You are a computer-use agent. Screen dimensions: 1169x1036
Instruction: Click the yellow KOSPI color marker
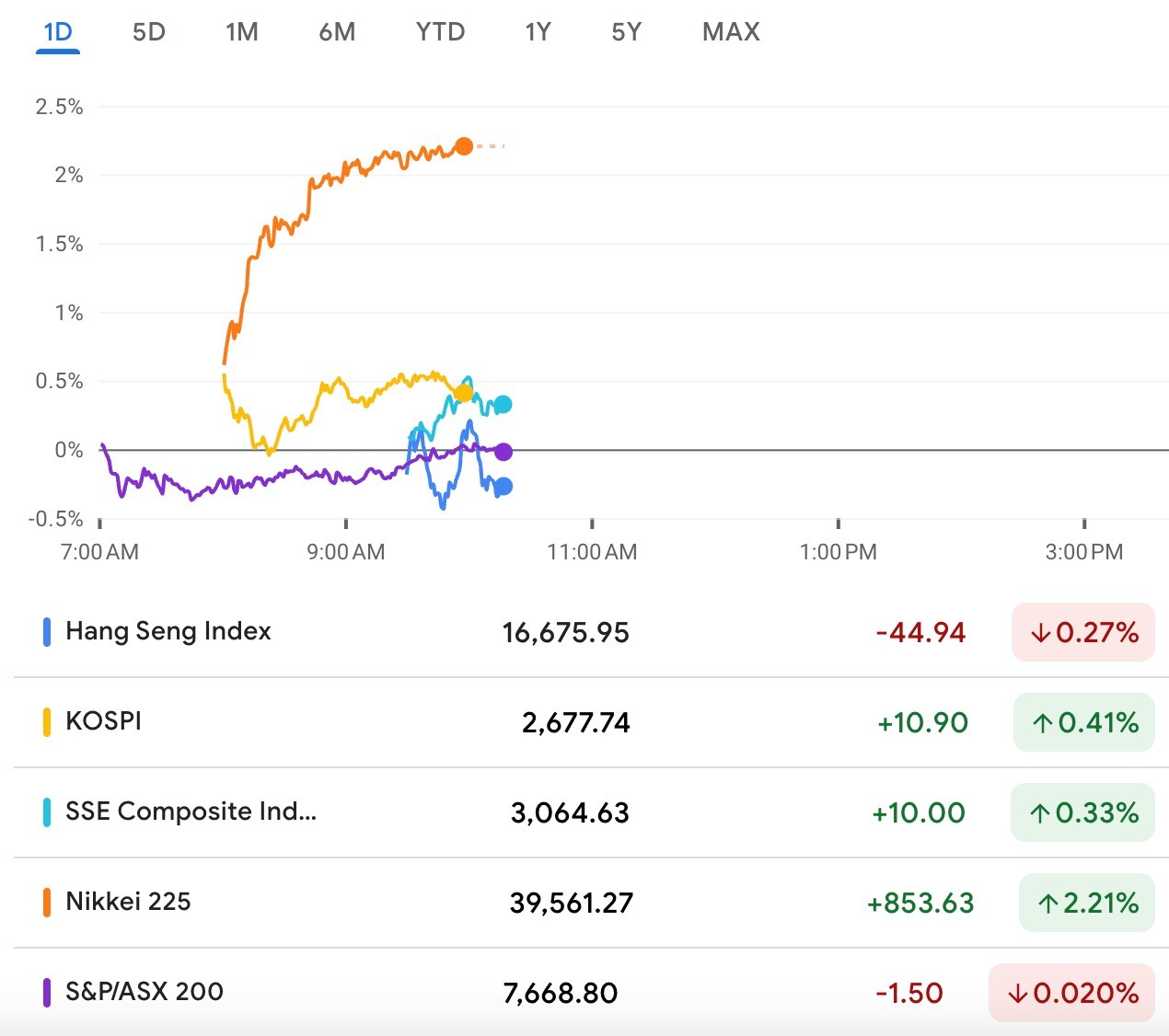[x=47, y=722]
